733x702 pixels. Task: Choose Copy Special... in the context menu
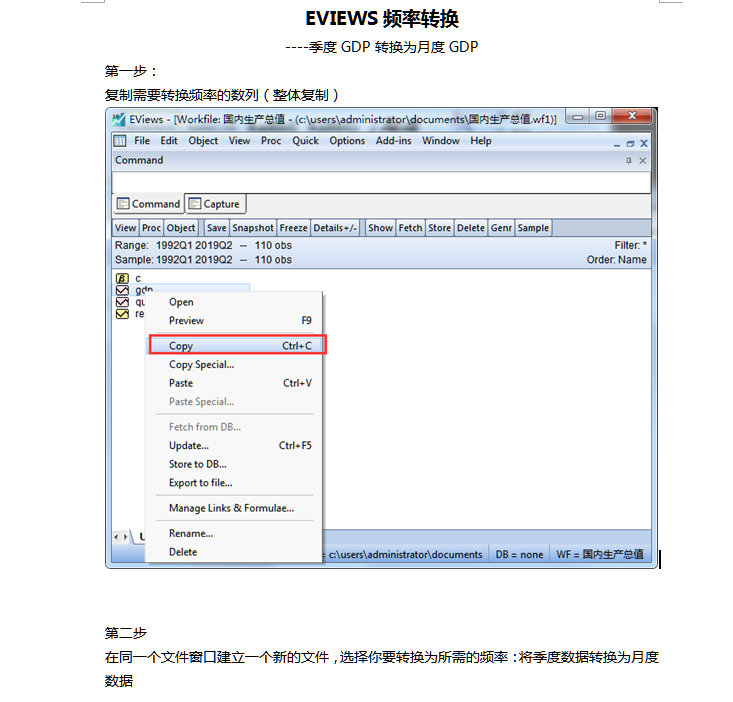click(234, 365)
